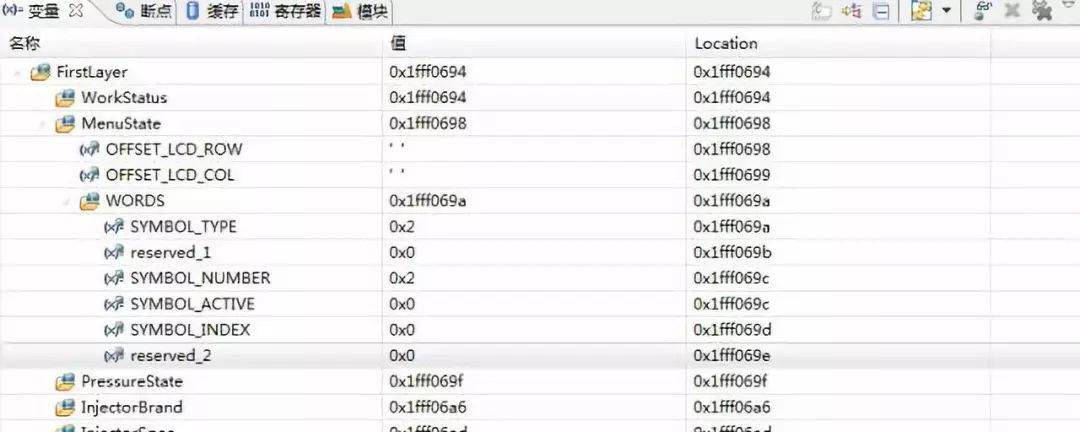Click the Open New View icon

tap(922, 10)
